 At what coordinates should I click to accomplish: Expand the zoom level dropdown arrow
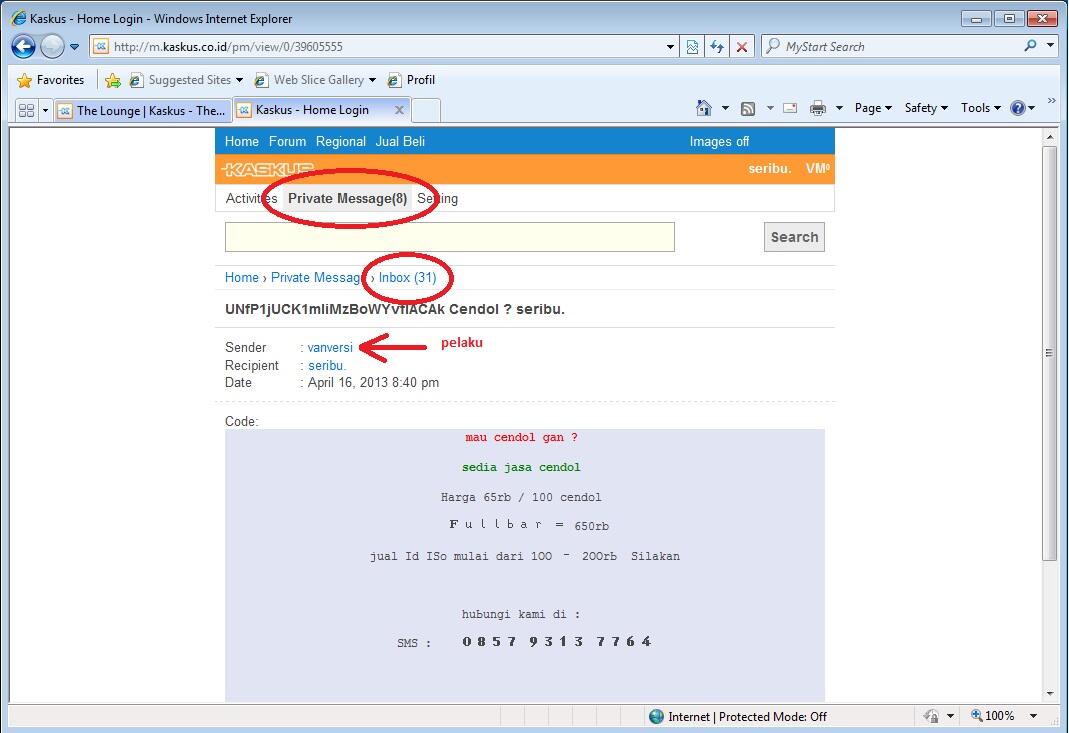click(1034, 716)
